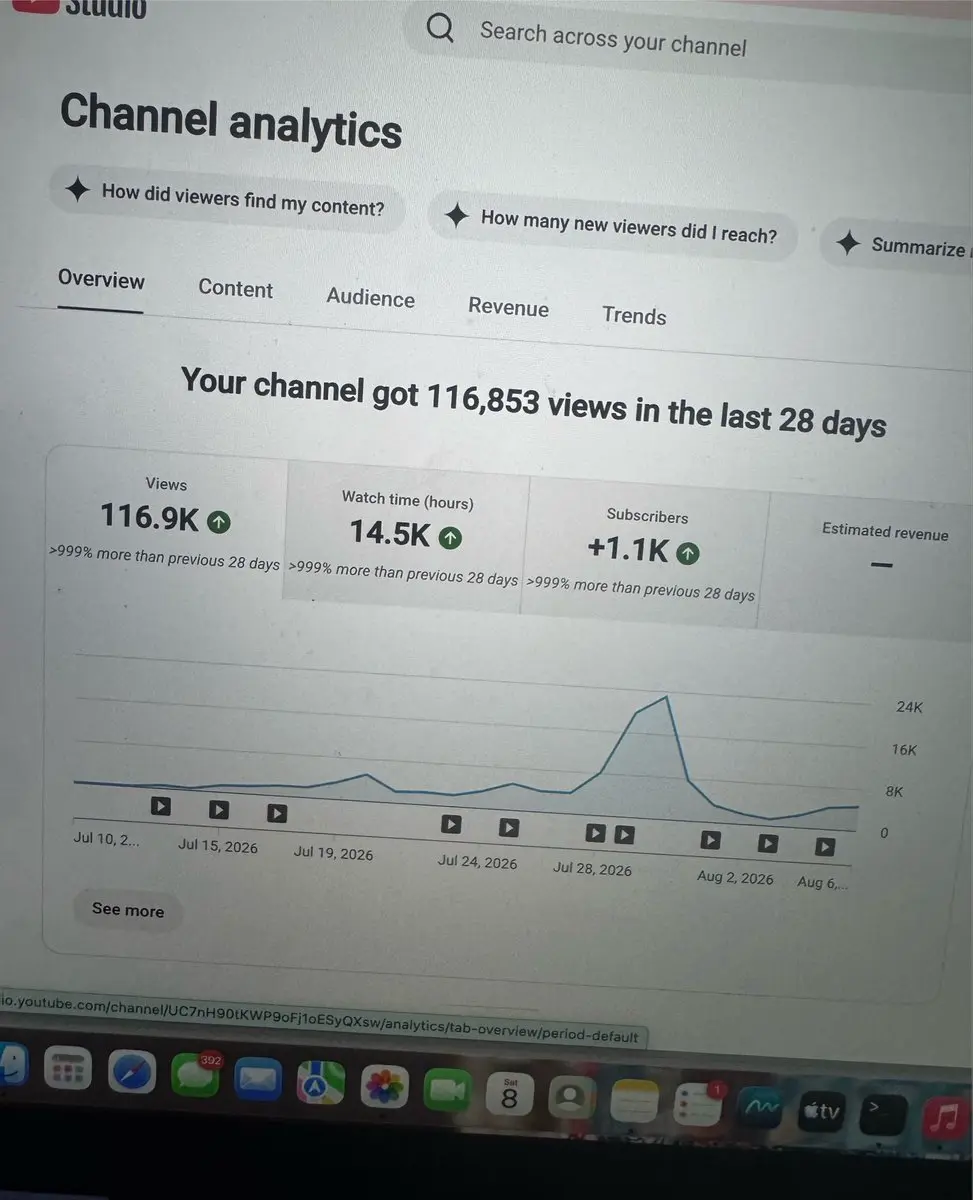Open second of paired markers above Jul 28

pyautogui.click(x=624, y=834)
